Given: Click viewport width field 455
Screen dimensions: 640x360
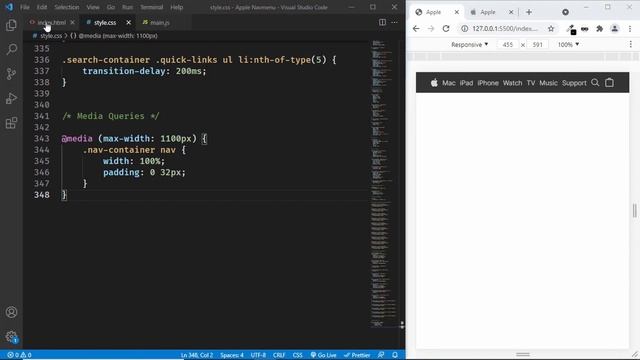Looking at the screenshot, I should 507,45.
